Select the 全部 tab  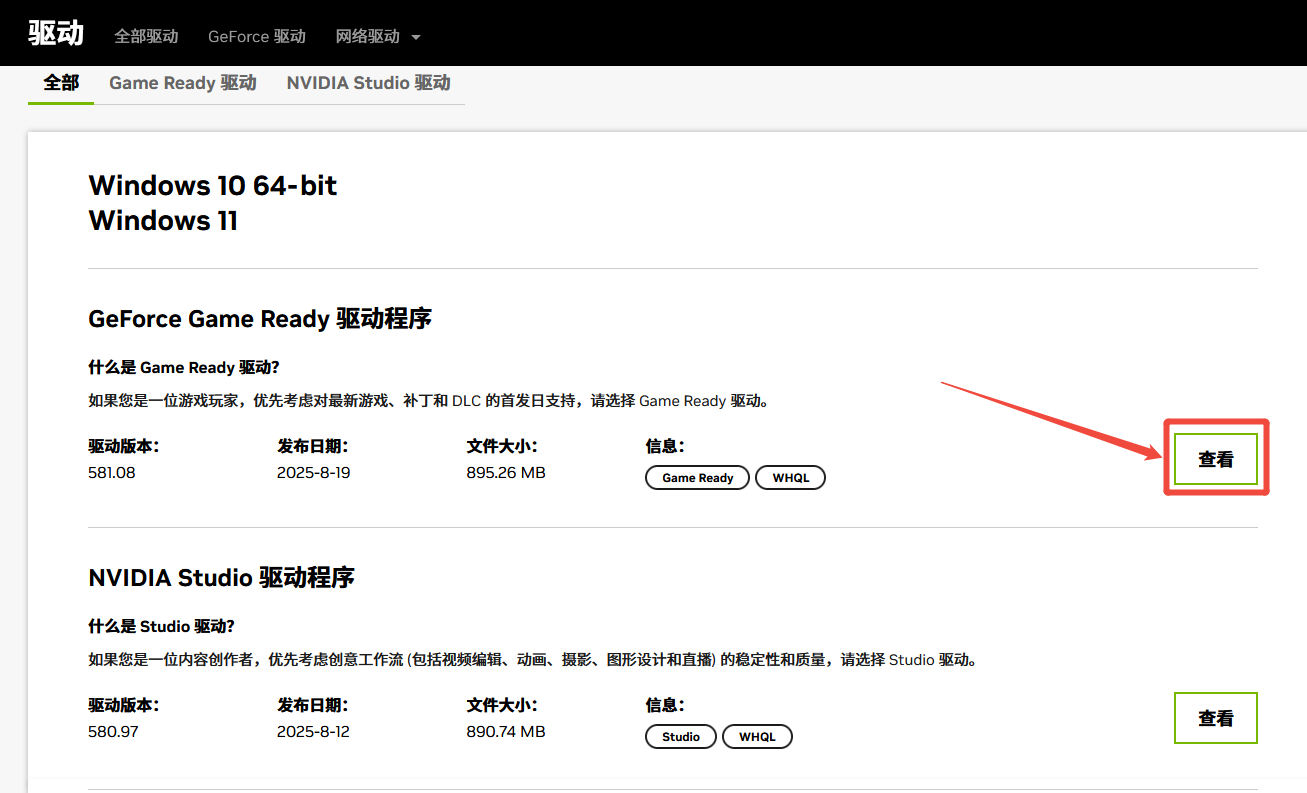tap(61, 83)
